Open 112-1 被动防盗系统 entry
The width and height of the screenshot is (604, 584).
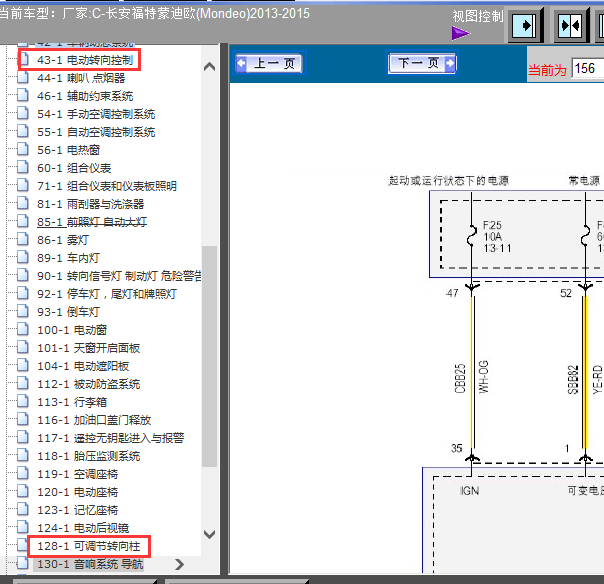click(x=88, y=384)
